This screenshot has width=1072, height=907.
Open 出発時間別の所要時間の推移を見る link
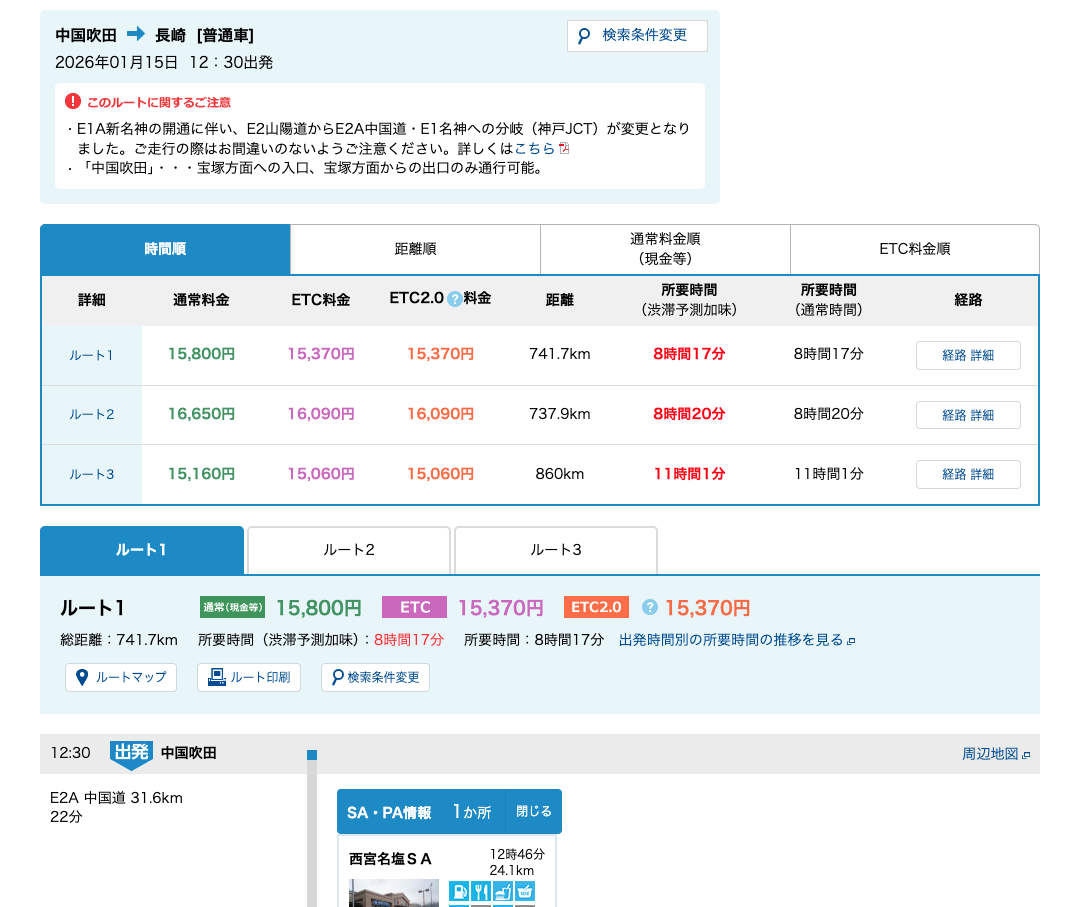[x=736, y=640]
